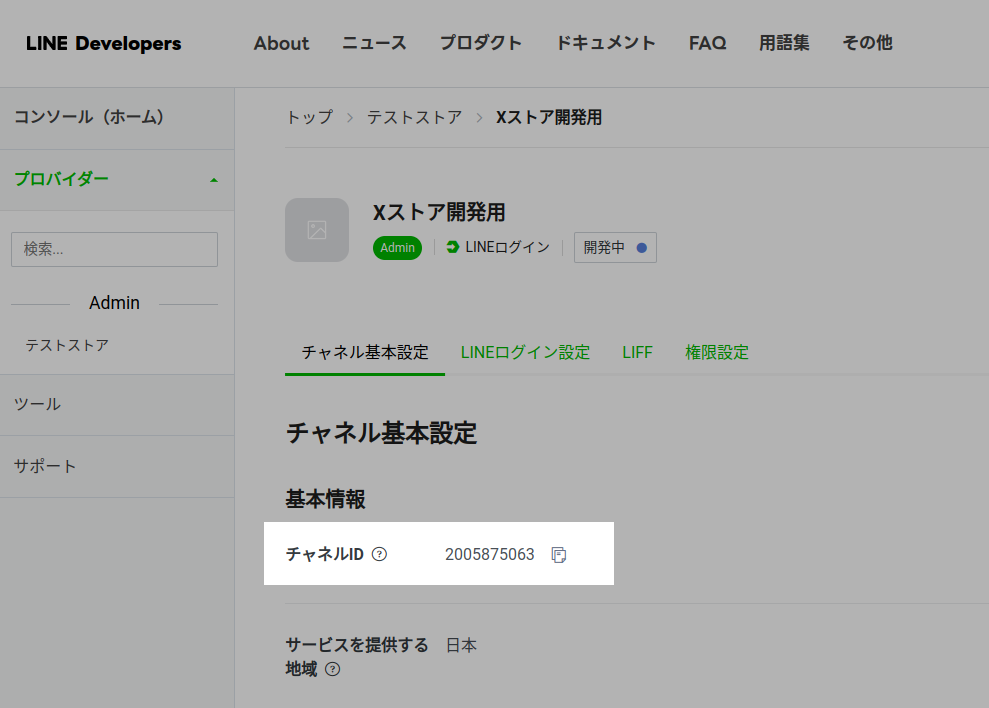Switch to the LINEログイン設定 tab
Image resolution: width=989 pixels, height=708 pixels.
click(525, 352)
